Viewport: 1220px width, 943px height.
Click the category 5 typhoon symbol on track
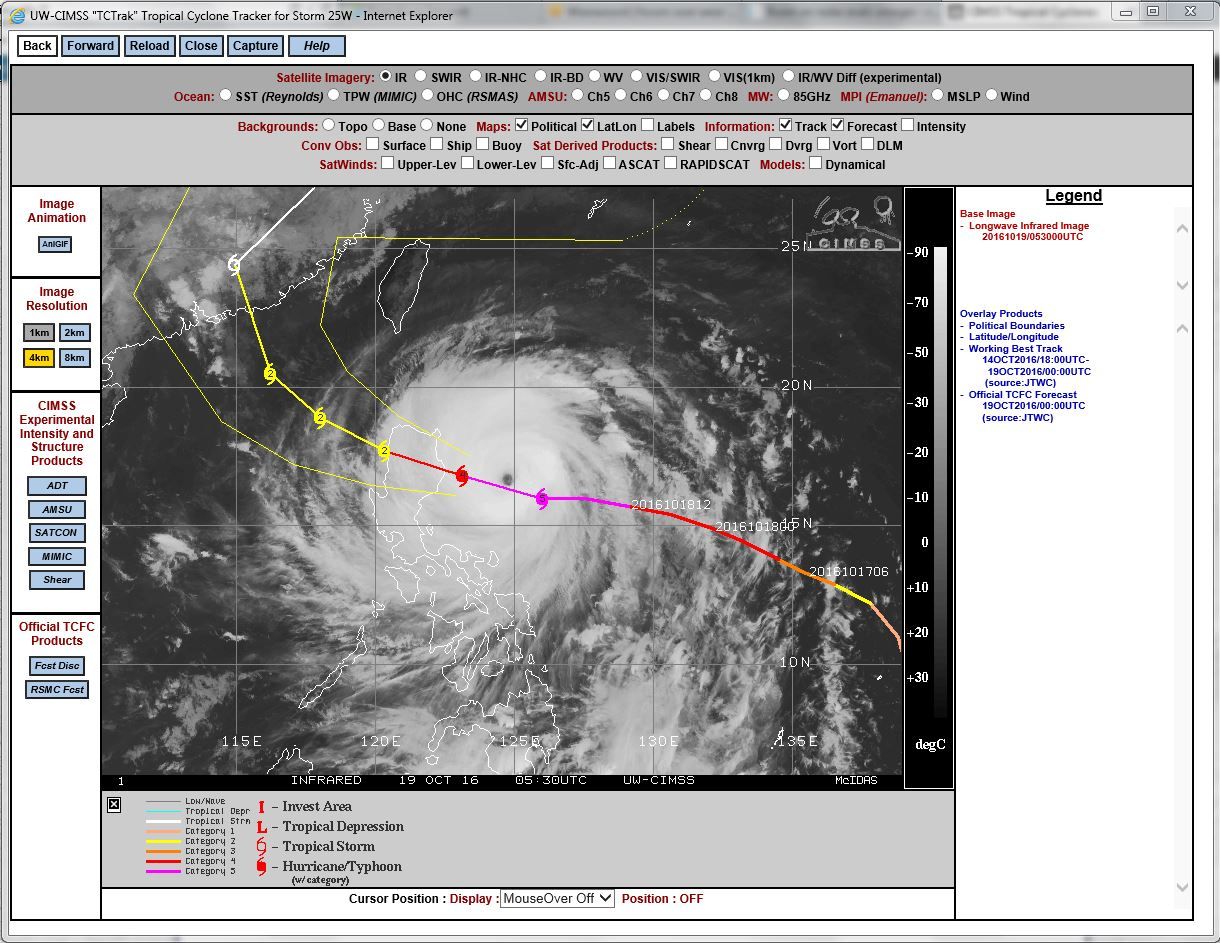pos(542,499)
